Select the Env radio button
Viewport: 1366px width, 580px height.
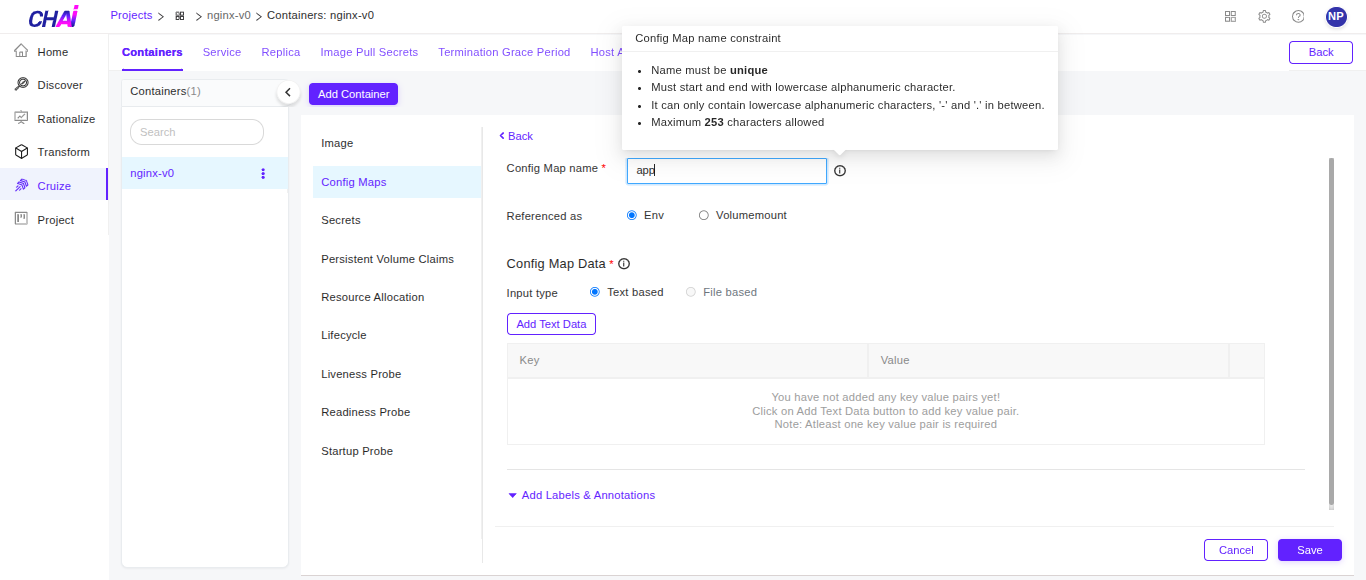click(632, 215)
